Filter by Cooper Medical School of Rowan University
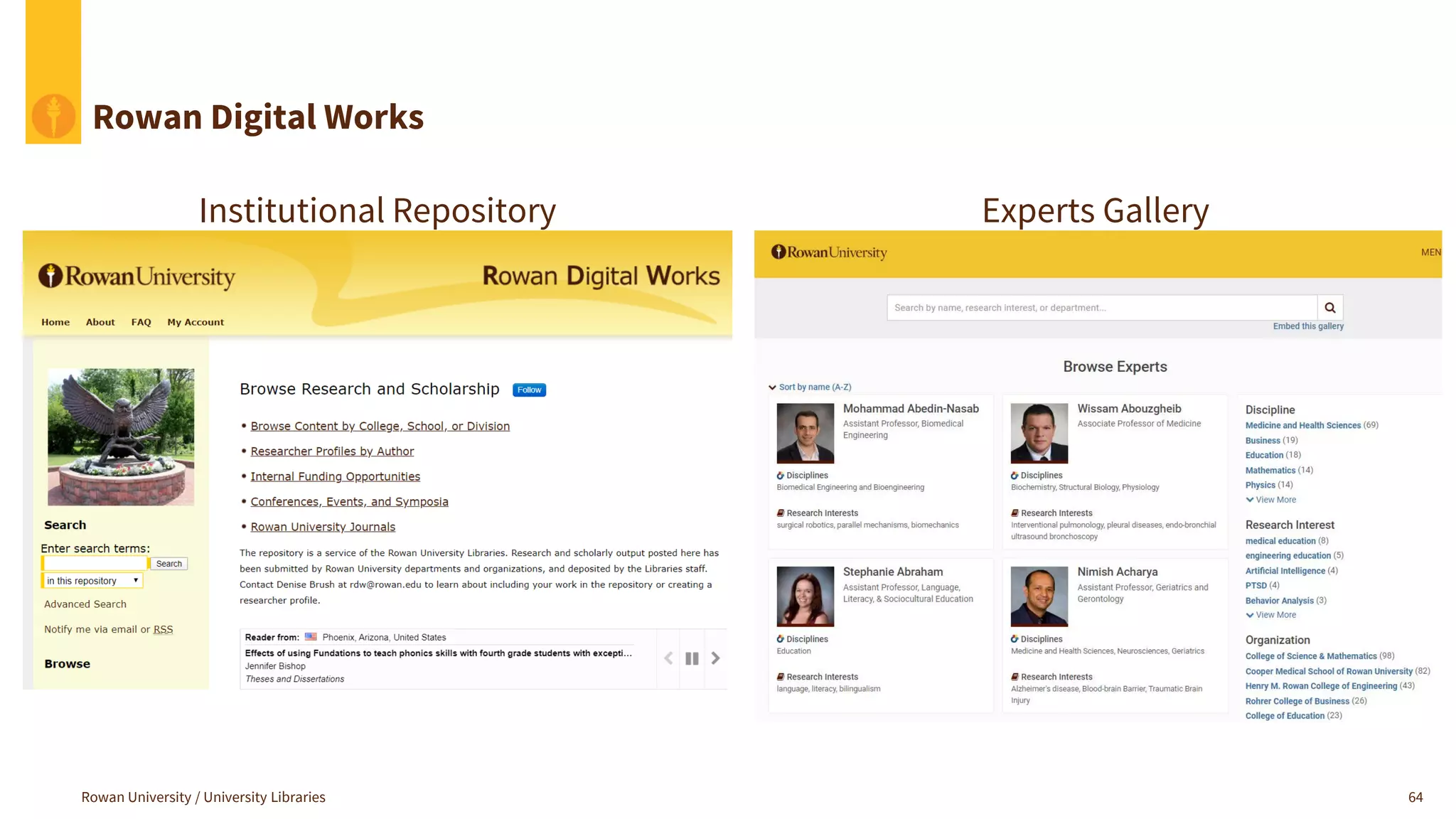The image size is (1456, 819). click(x=1329, y=671)
